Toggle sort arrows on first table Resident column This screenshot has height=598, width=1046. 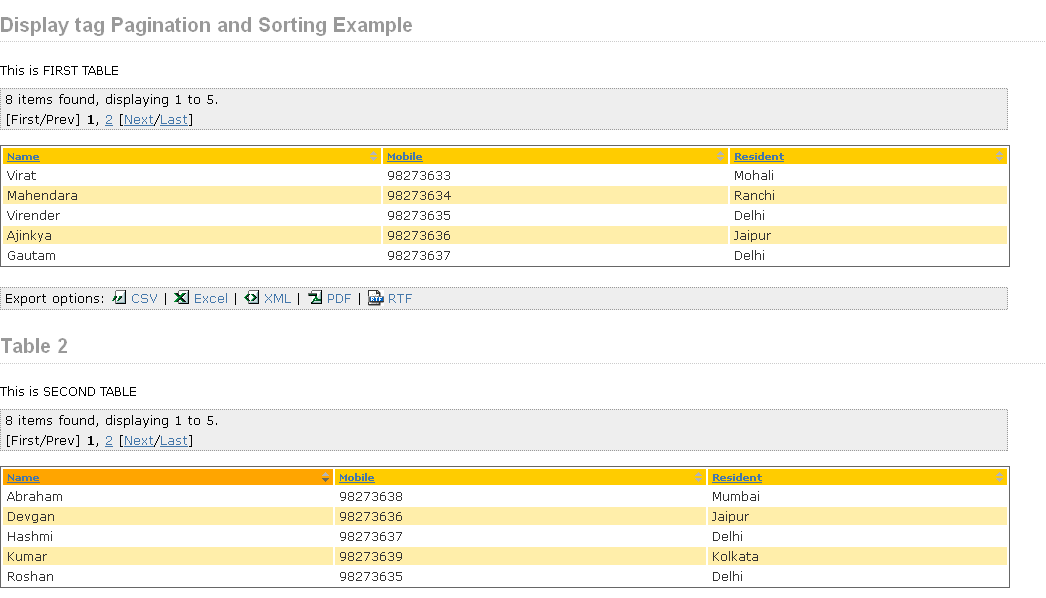click(999, 156)
